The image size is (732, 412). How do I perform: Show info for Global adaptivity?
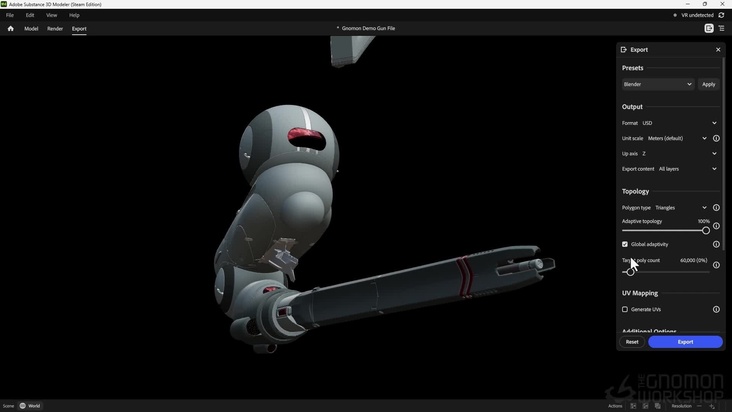(x=716, y=244)
